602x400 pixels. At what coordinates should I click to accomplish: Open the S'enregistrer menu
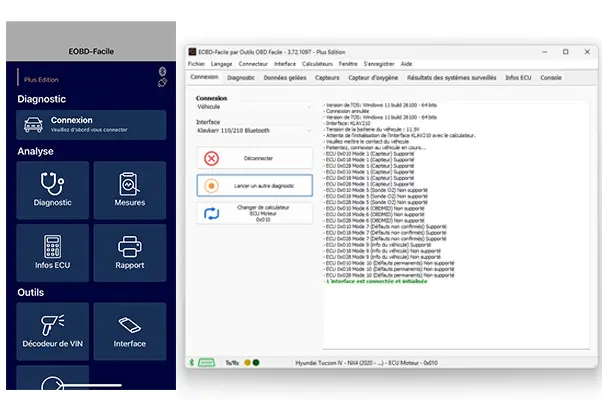[379, 64]
